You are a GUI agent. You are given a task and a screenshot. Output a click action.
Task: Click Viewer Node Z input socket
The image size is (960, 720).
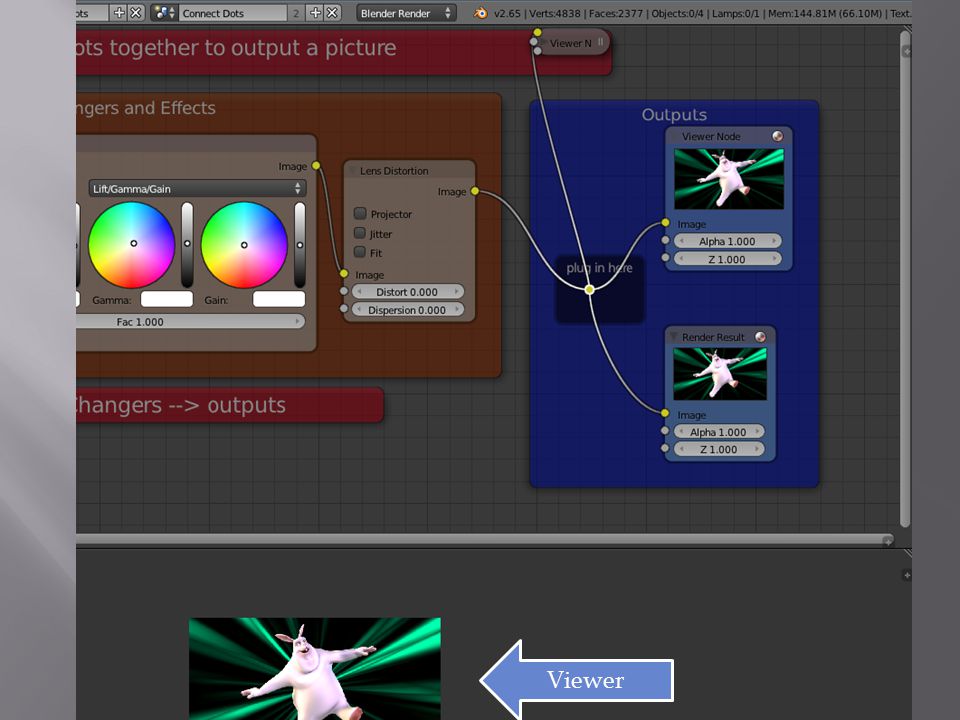[x=666, y=258]
